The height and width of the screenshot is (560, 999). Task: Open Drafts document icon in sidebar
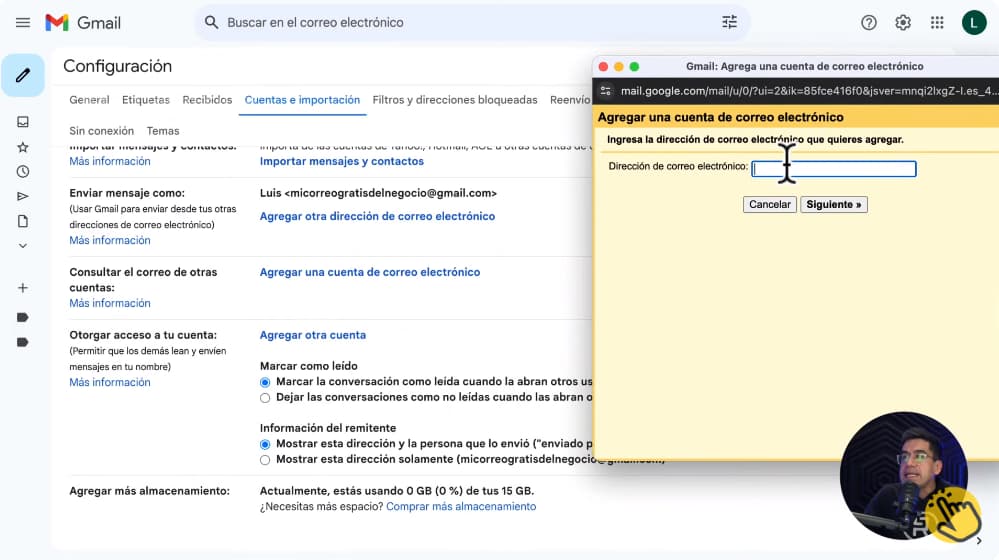(x=23, y=221)
